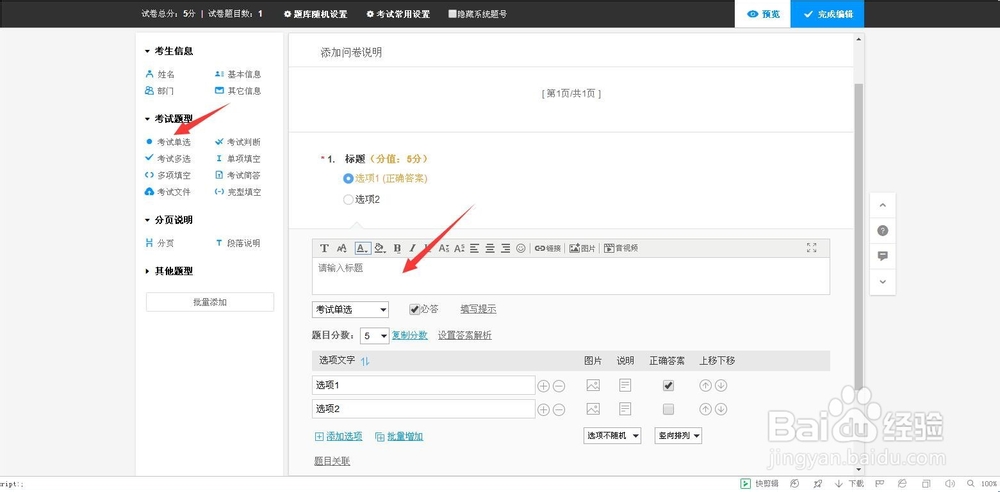Toggle 必答 required checkbox
This screenshot has width=1000, height=492.
tap(415, 309)
